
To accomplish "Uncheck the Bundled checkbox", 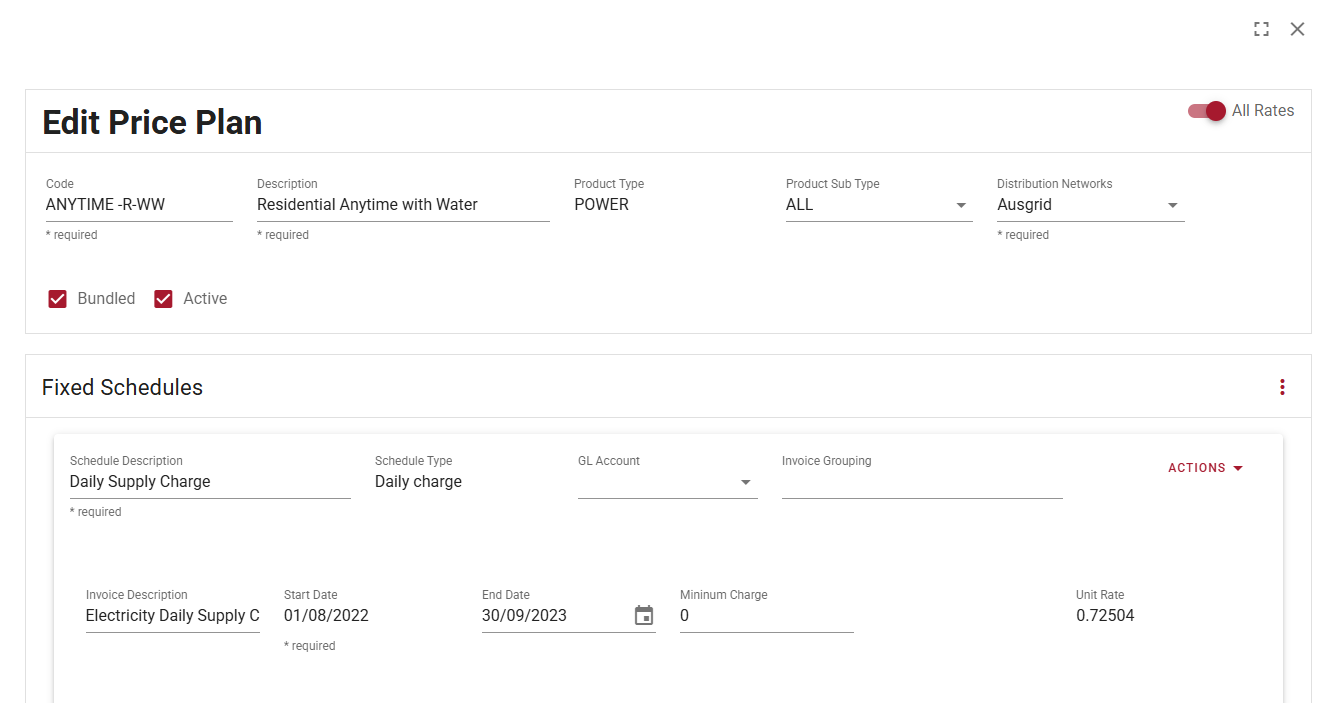I will tap(58, 298).
